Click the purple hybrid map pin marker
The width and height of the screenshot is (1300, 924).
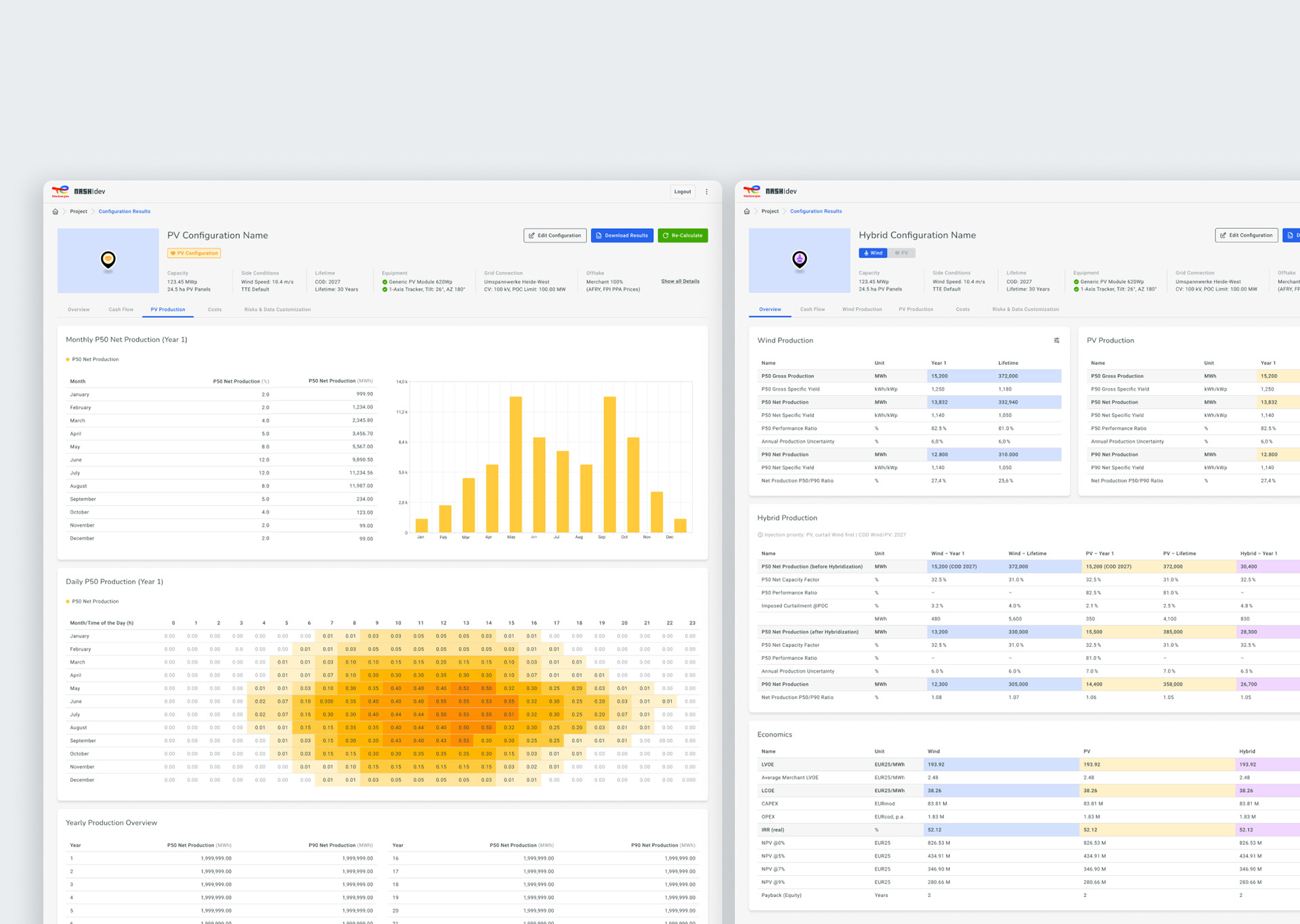point(800,259)
